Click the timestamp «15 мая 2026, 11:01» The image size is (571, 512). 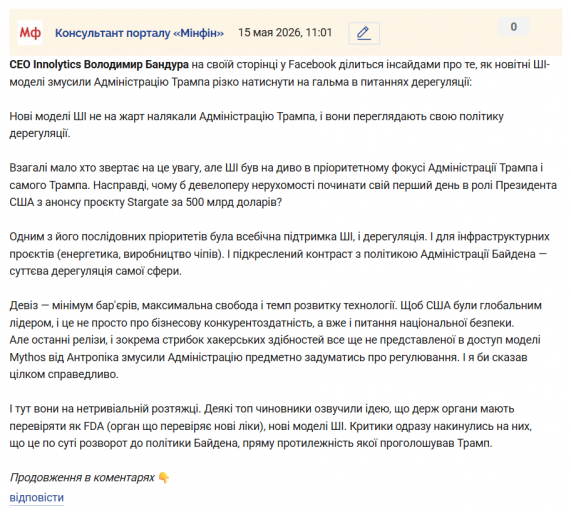pyautogui.click(x=285, y=33)
